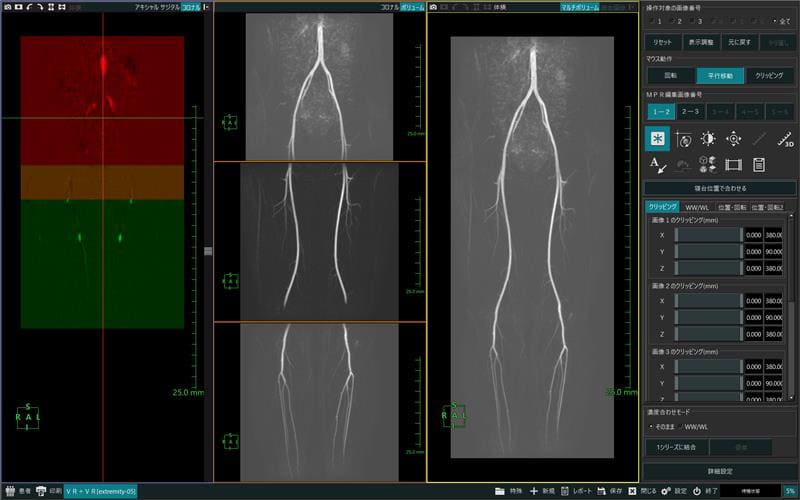This screenshot has width=800, height=500.
Task: Select the text annotation arrow tool
Action: pyautogui.click(x=658, y=165)
